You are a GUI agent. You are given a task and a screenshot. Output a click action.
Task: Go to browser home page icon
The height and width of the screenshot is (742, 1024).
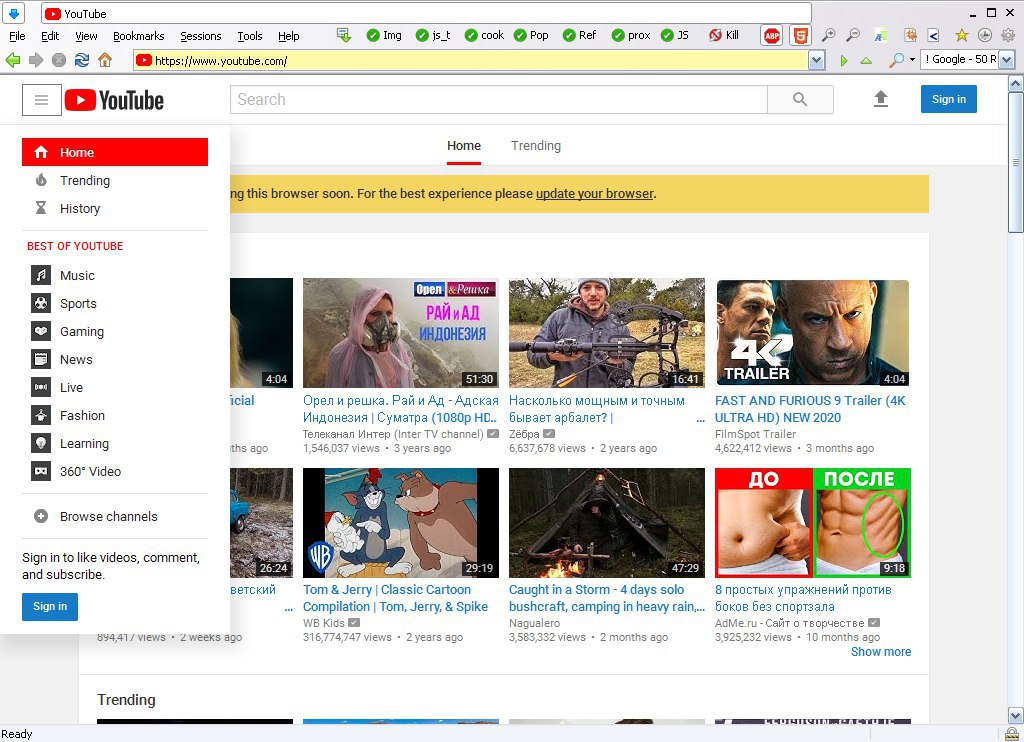click(104, 61)
